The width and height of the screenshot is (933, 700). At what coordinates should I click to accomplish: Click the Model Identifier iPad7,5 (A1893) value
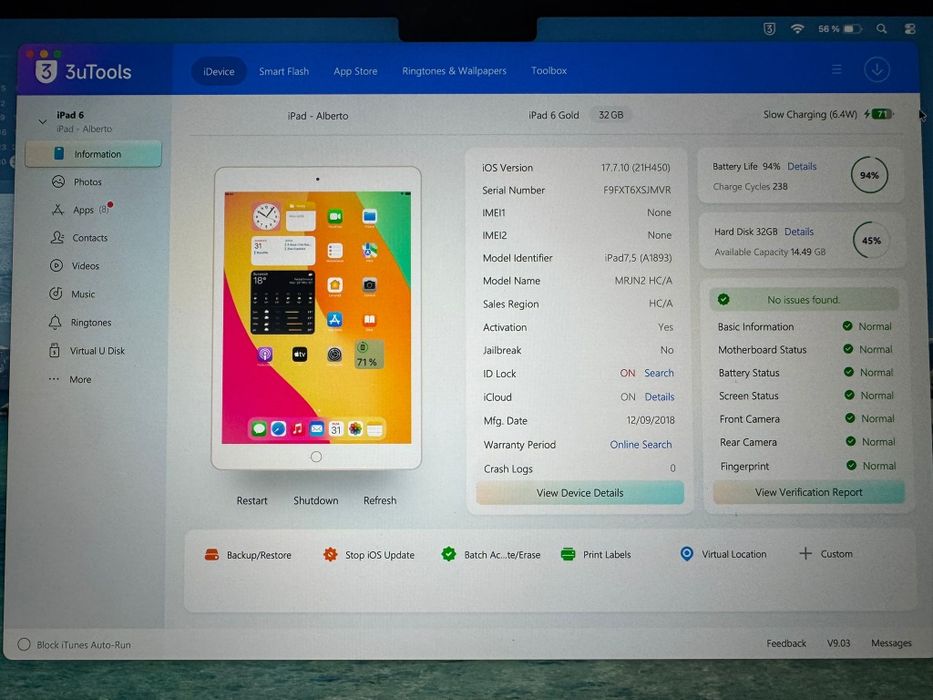tap(638, 258)
